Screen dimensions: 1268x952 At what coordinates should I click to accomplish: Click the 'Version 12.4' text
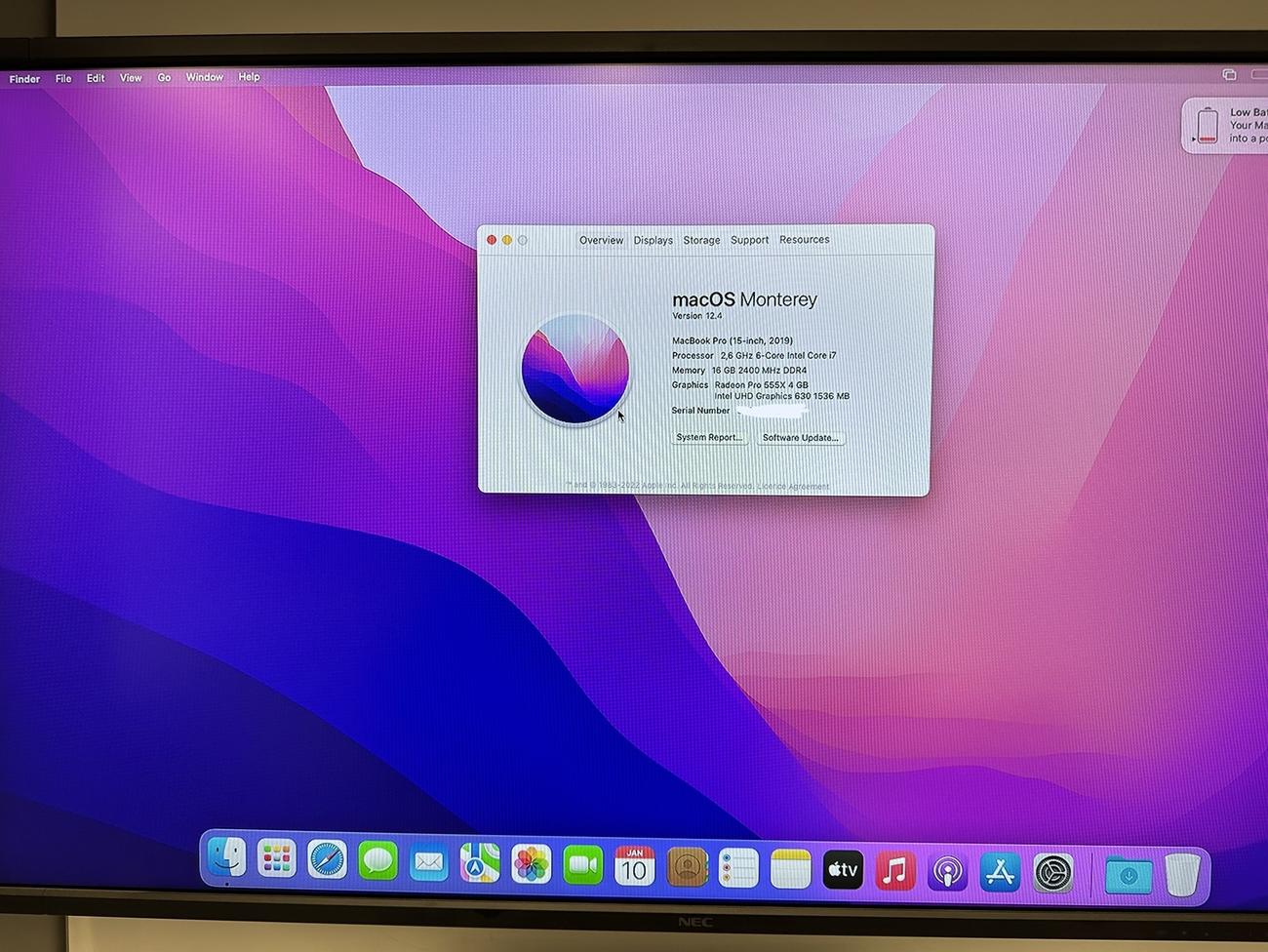pyautogui.click(x=697, y=316)
